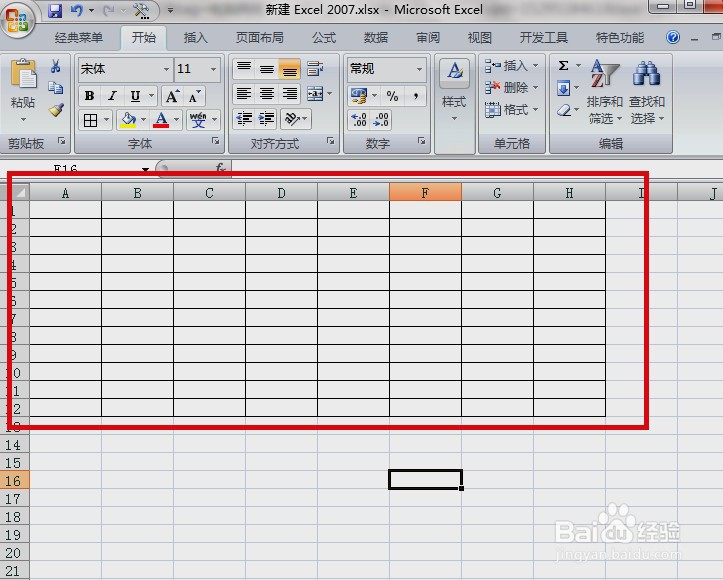Open 排序和筛选 sort and filter menu

point(604,91)
